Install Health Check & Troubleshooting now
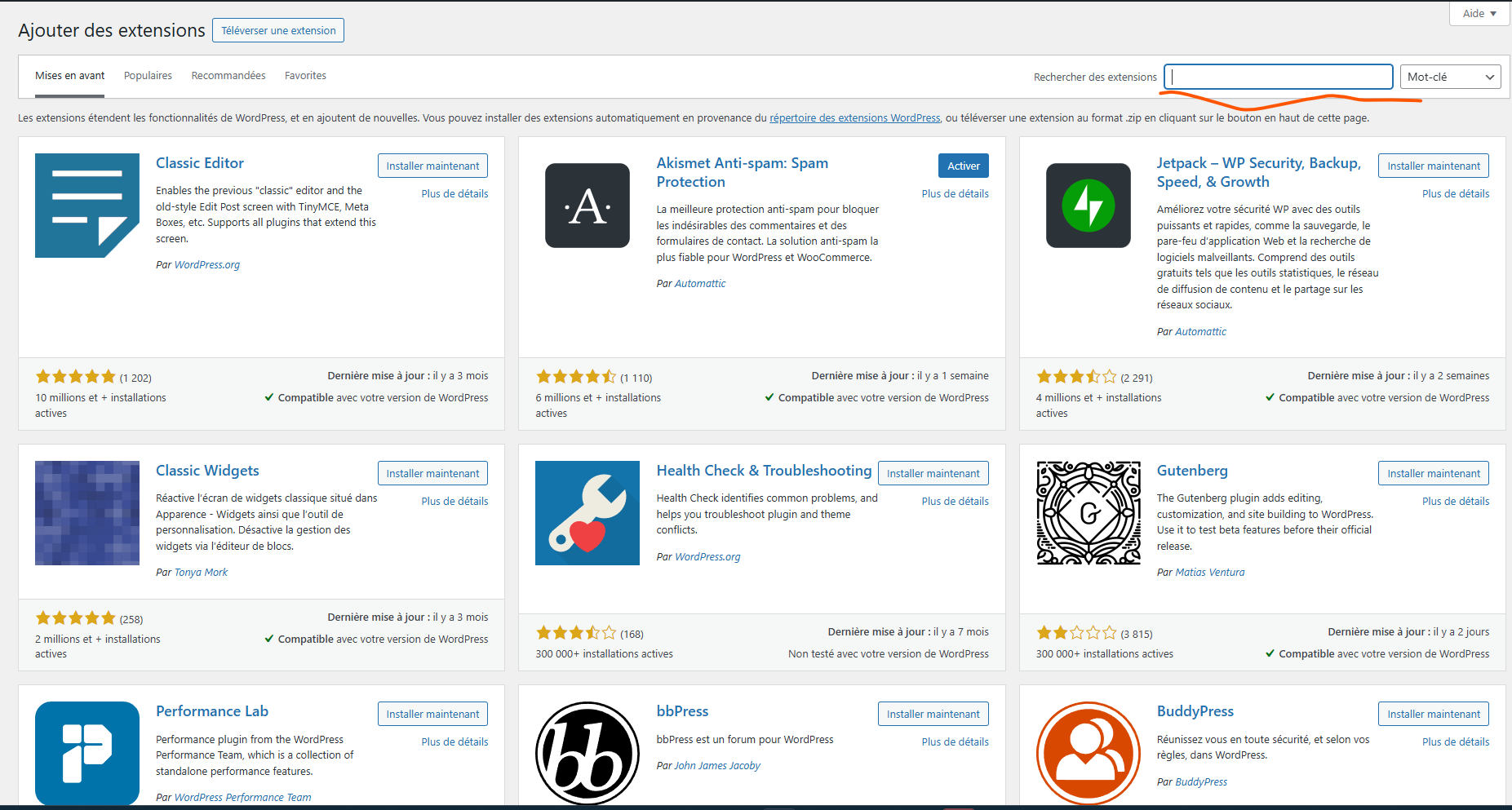The image size is (1512, 810). 933,473
